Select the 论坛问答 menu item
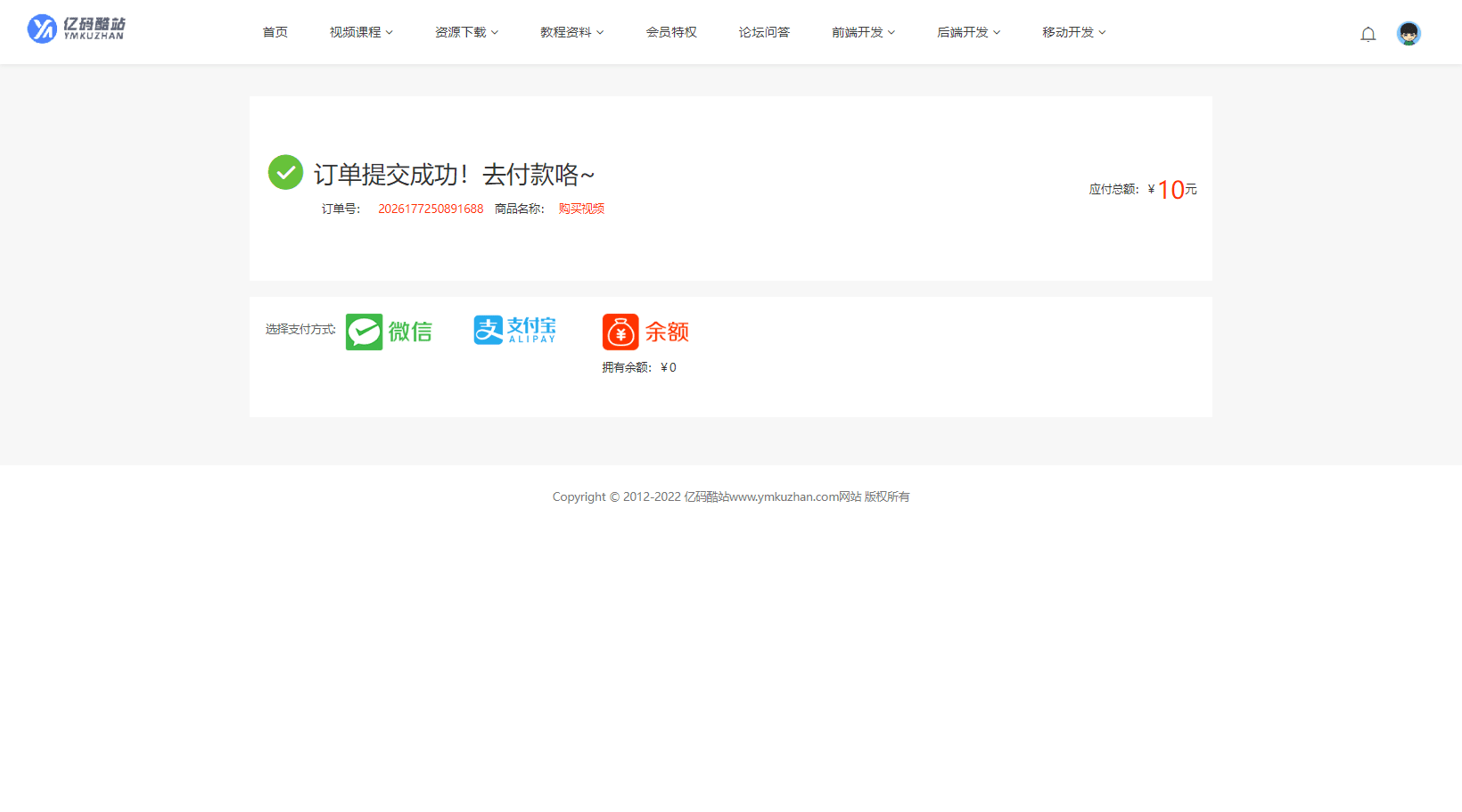The height and width of the screenshot is (812, 1462). point(764,32)
